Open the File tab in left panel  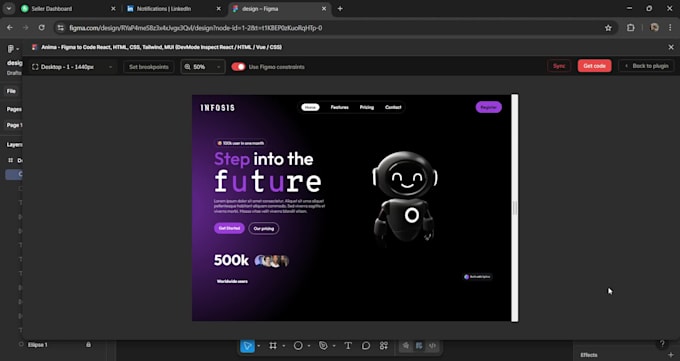pos(11,91)
